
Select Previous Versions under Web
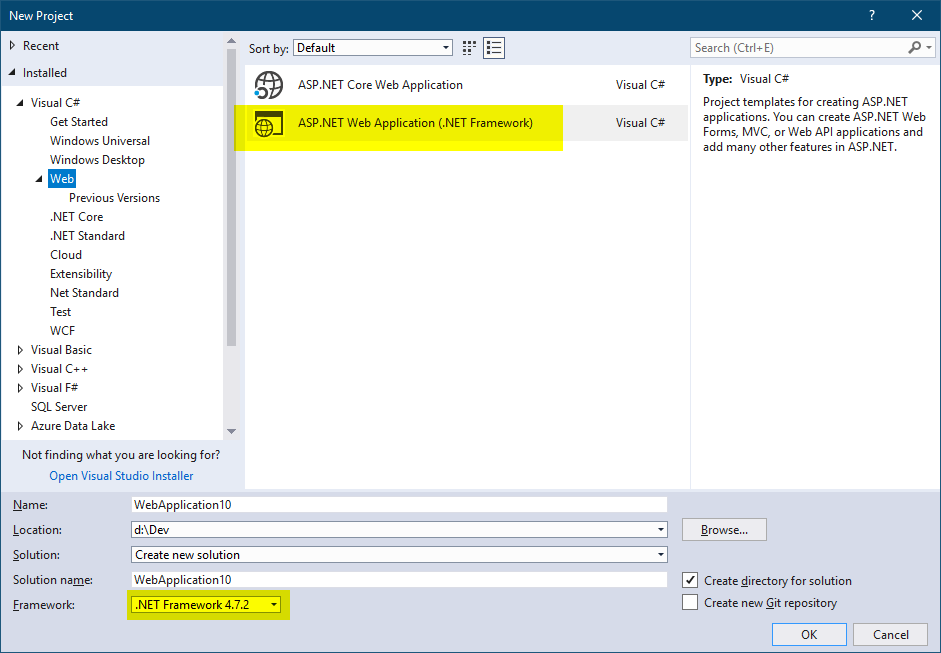point(114,198)
